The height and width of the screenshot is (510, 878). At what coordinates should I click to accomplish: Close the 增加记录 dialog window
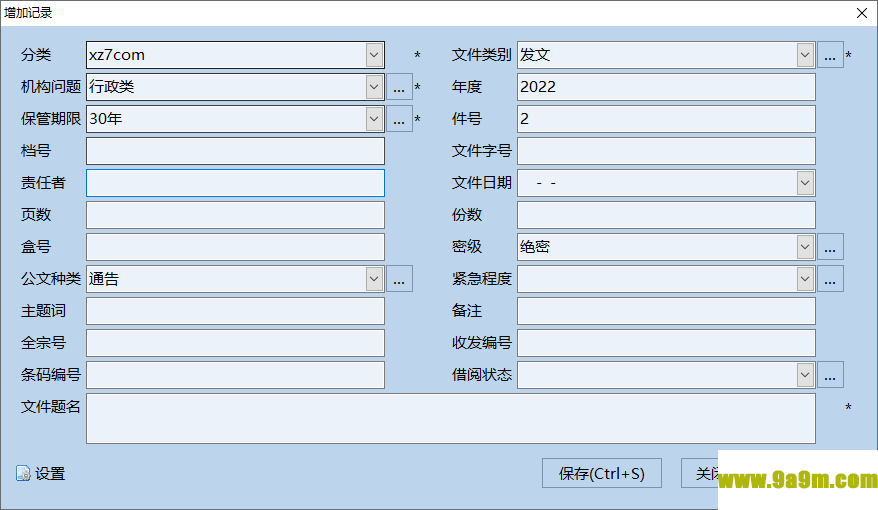[862, 13]
